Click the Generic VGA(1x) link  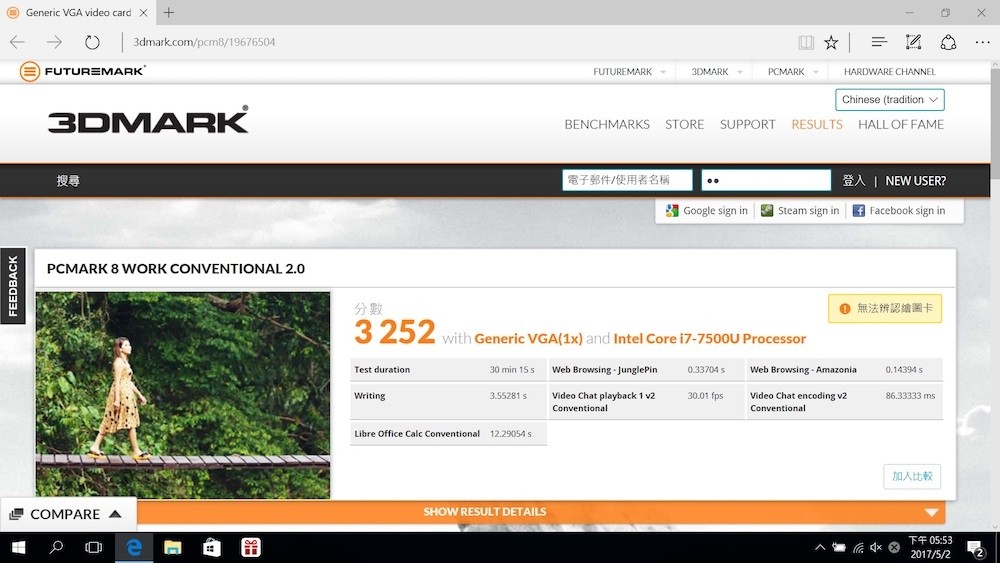coord(528,339)
